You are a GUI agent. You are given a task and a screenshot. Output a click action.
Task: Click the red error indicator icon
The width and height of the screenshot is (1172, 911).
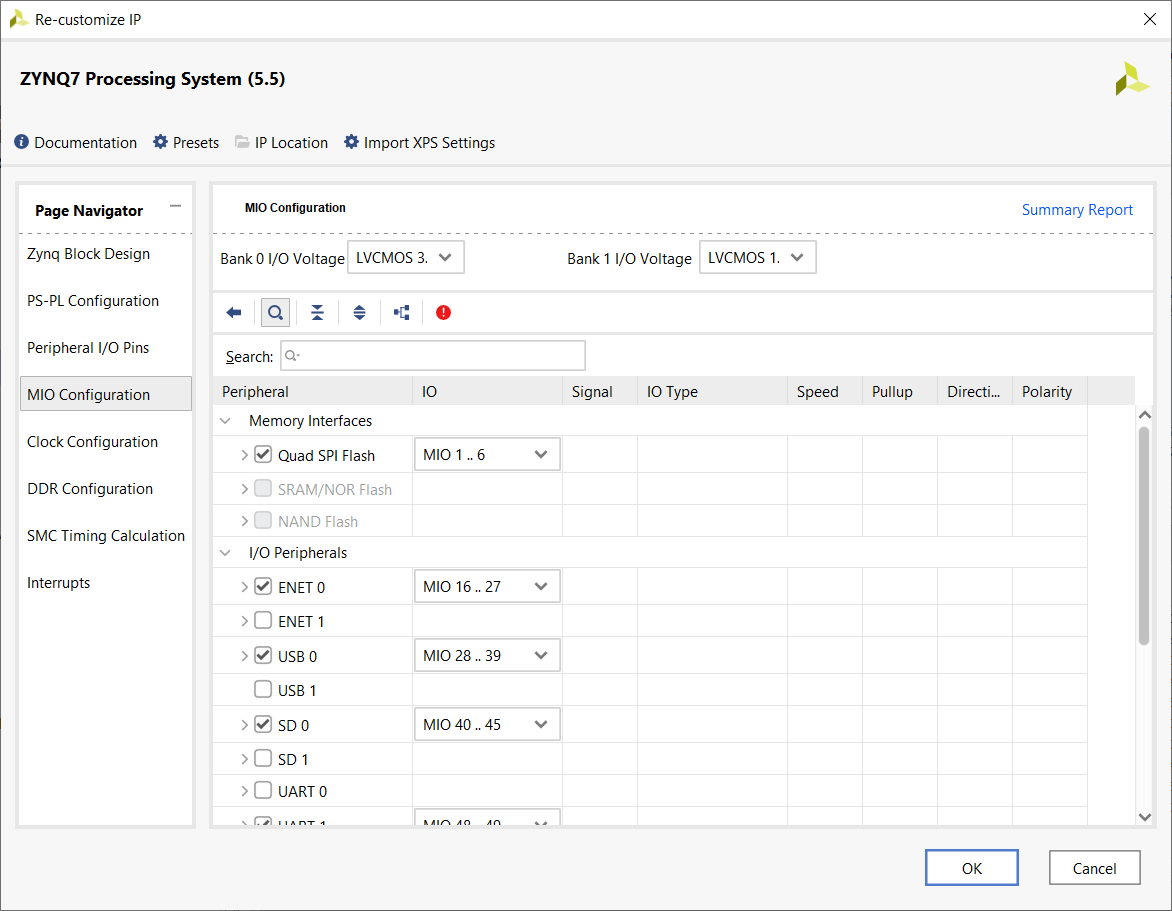443,312
